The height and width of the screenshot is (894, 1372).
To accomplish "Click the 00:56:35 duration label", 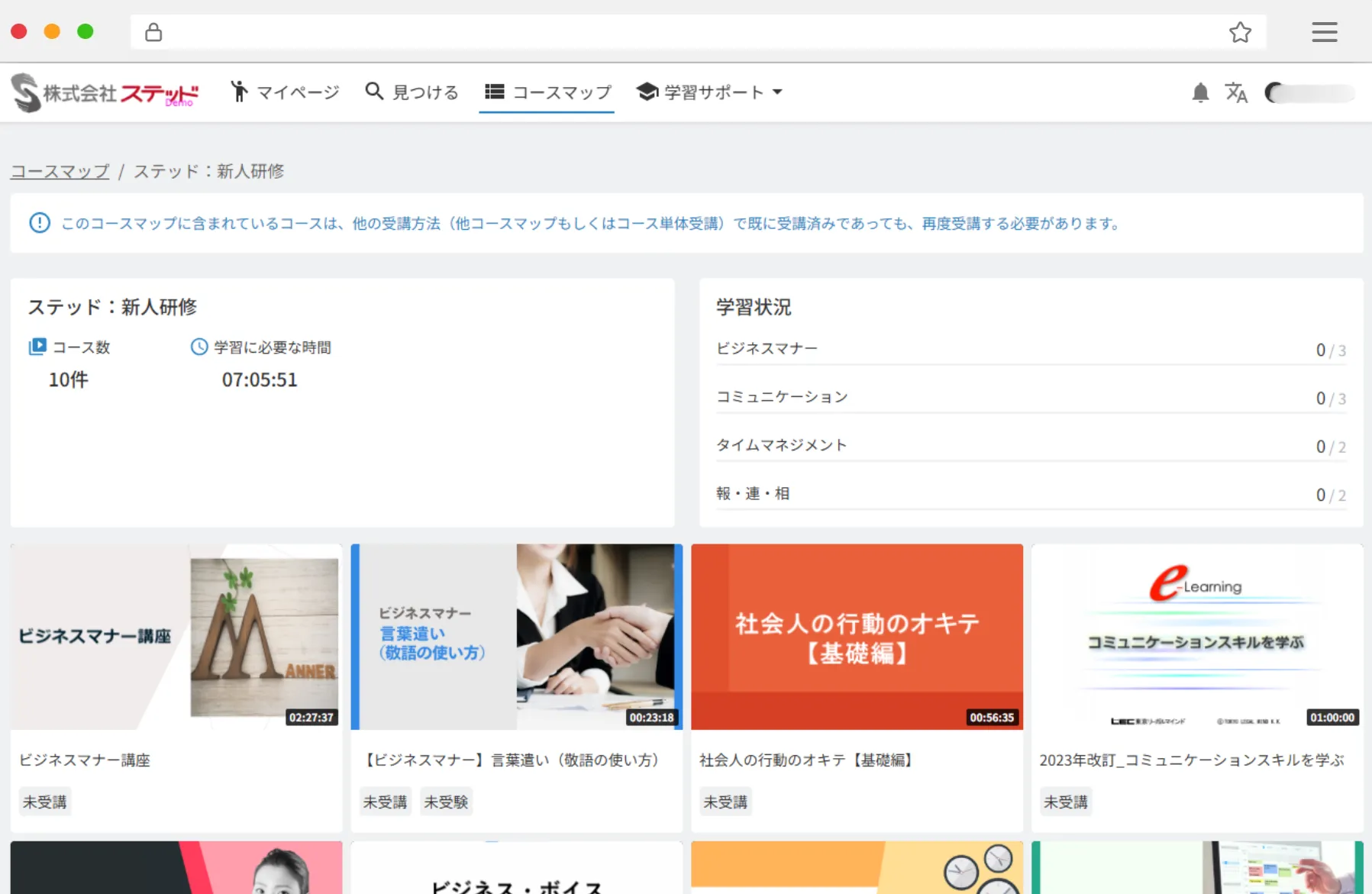I will (x=992, y=718).
